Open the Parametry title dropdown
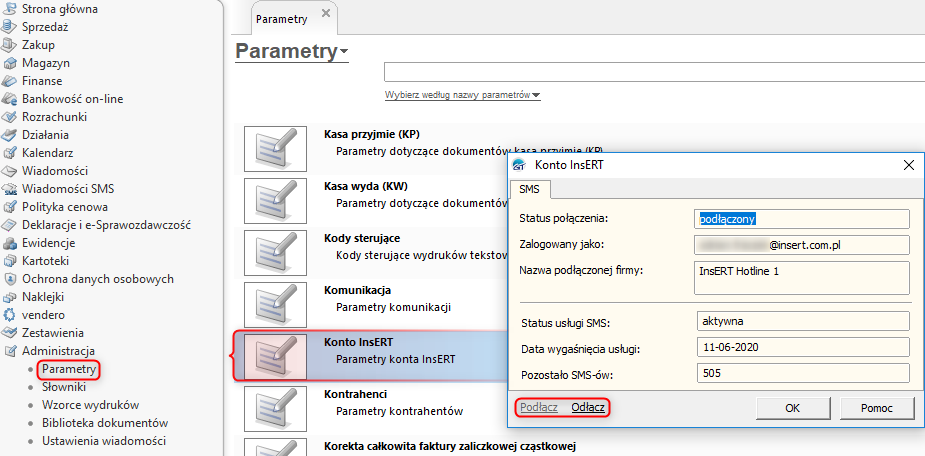Screen dimensions: 925x456 292,51
